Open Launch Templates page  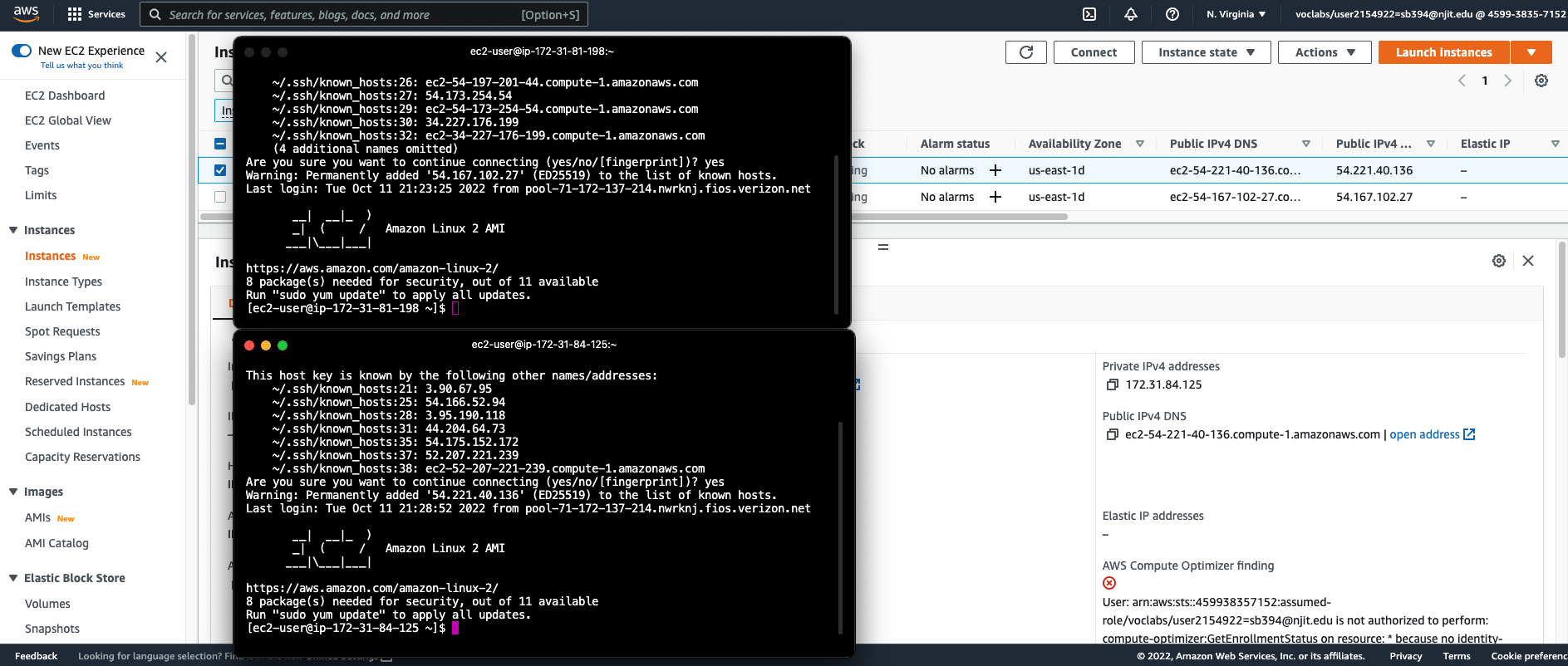[72, 306]
